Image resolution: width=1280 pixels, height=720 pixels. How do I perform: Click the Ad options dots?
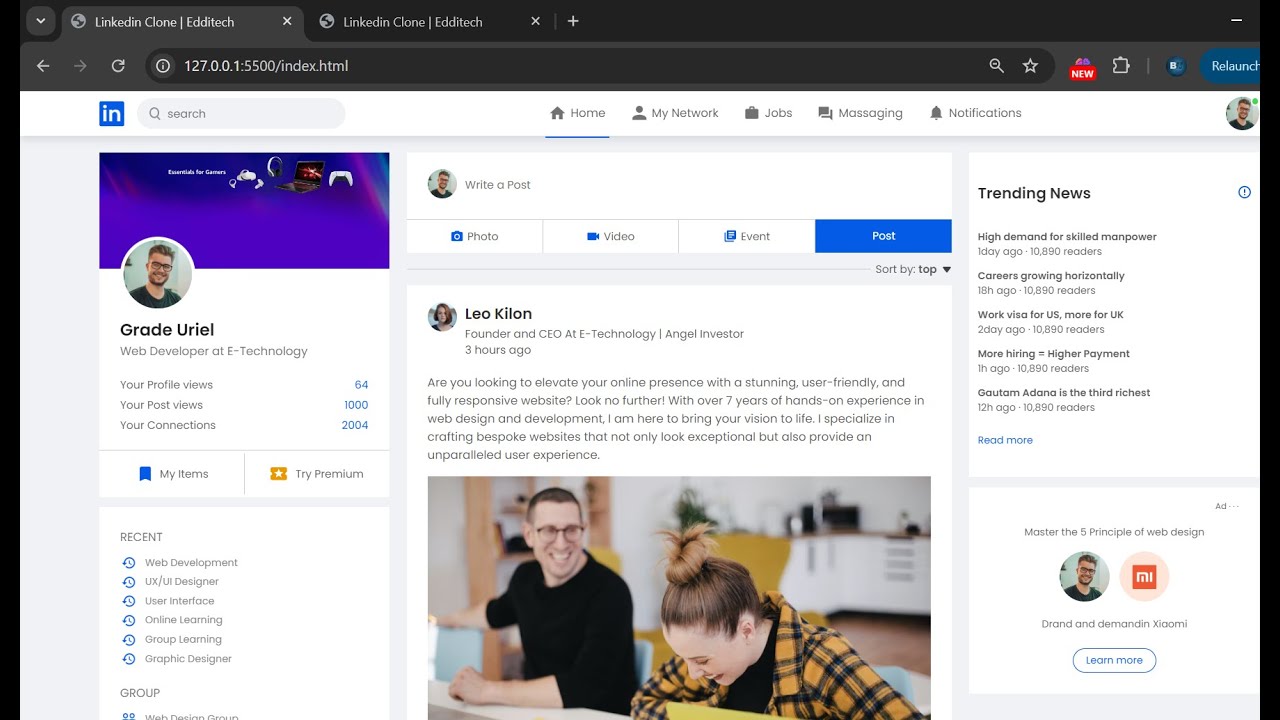pos(1234,507)
